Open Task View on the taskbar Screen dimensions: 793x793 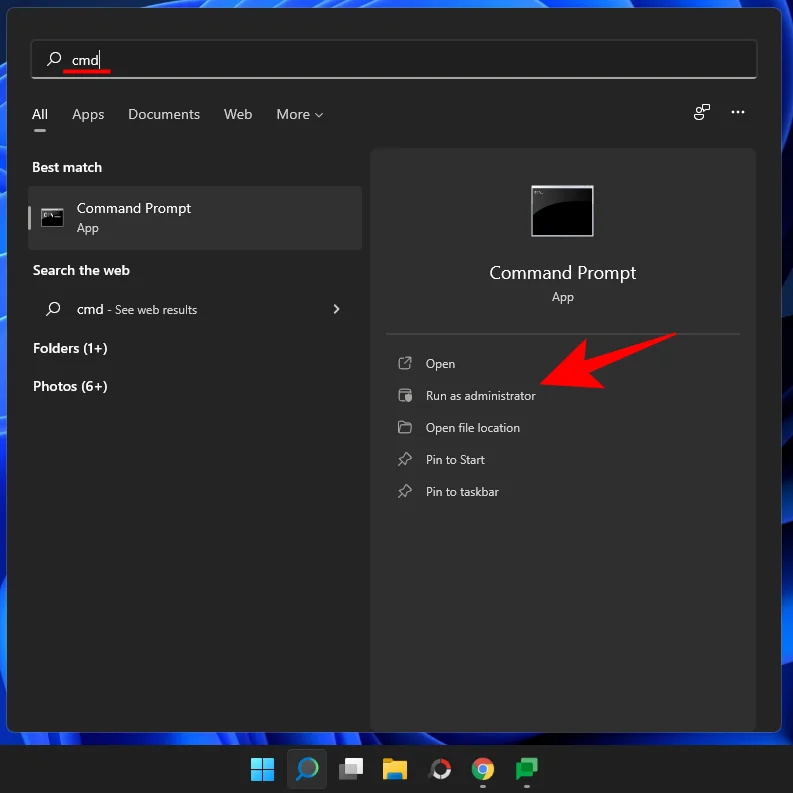tap(350, 769)
